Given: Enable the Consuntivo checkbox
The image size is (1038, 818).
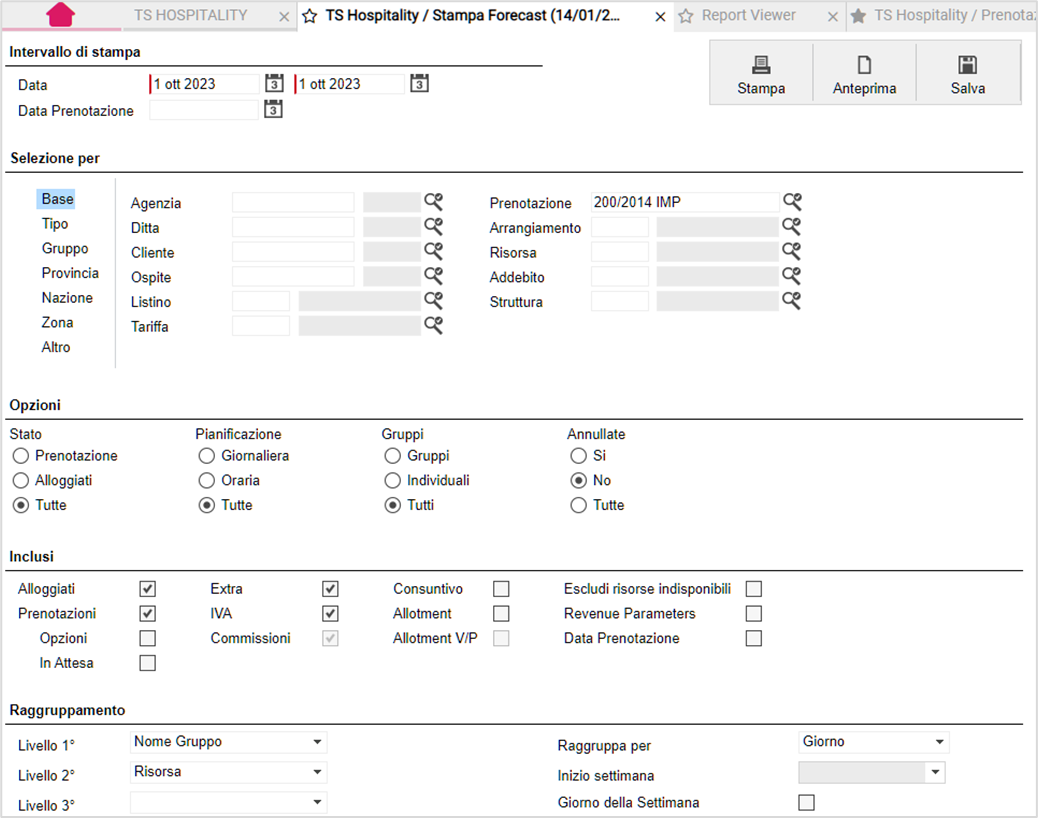Looking at the screenshot, I should tap(501, 588).
